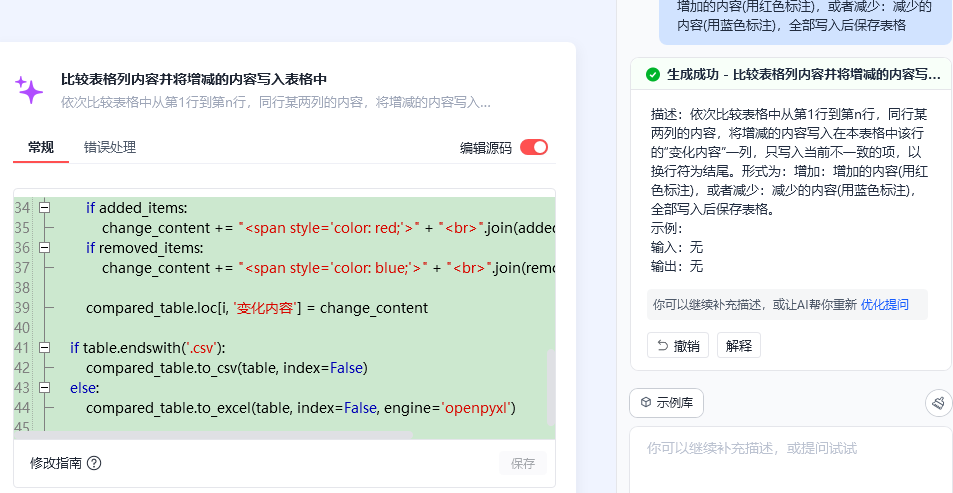Click the 解释 button
953x493 pixels.
click(x=738, y=345)
